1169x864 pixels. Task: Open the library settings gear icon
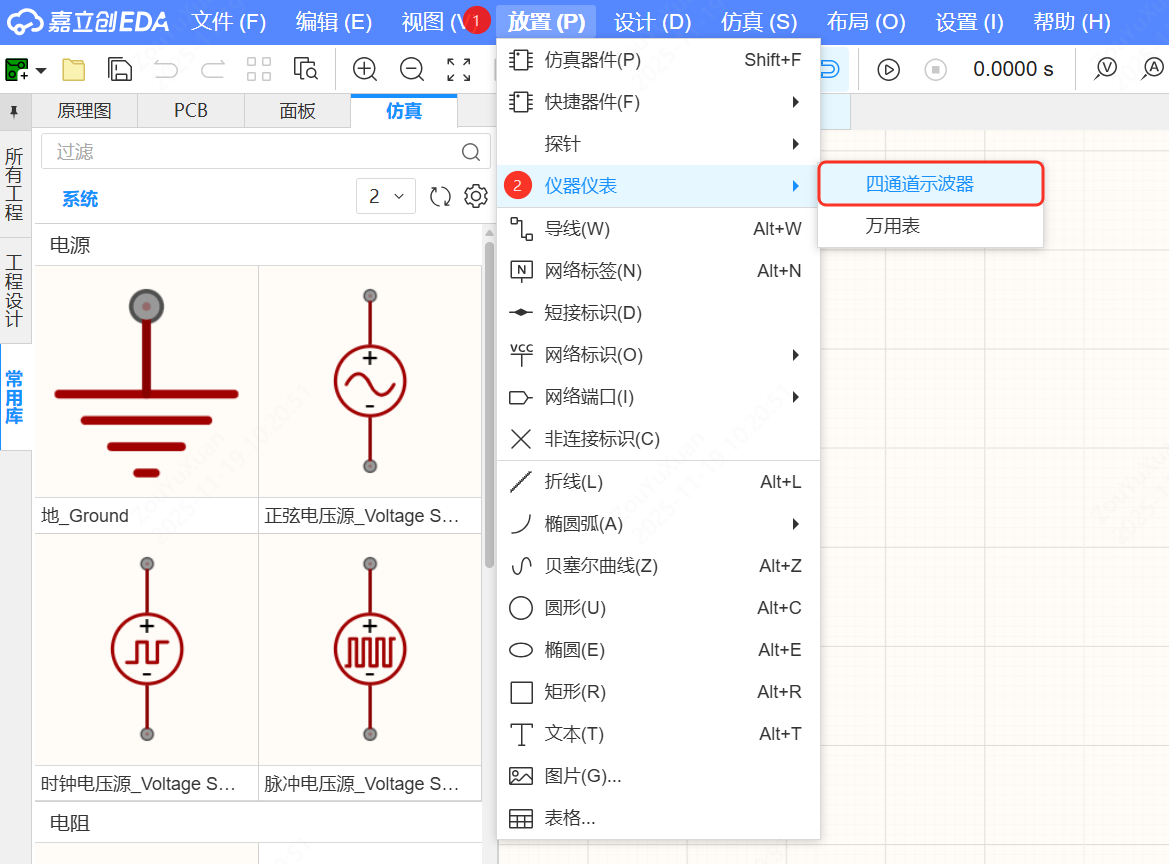pyautogui.click(x=475, y=196)
